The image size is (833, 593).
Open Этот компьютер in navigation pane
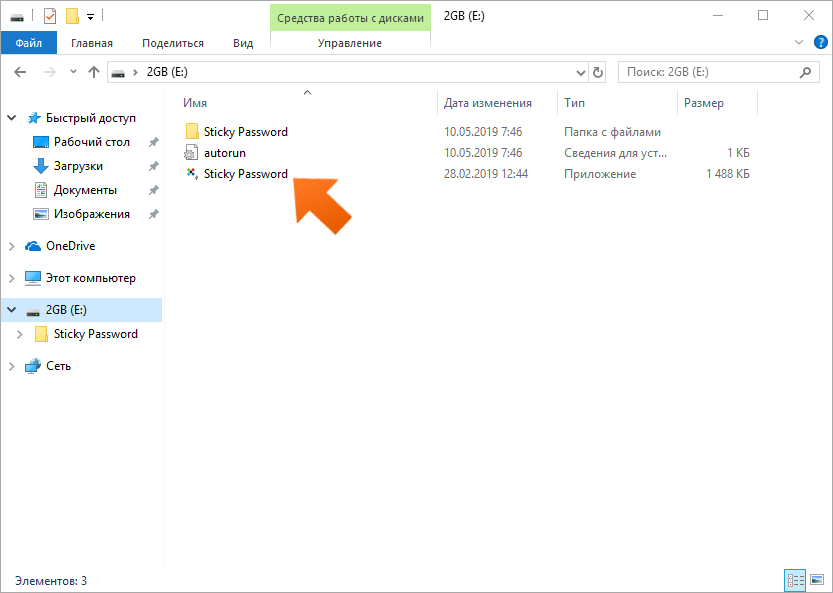90,278
